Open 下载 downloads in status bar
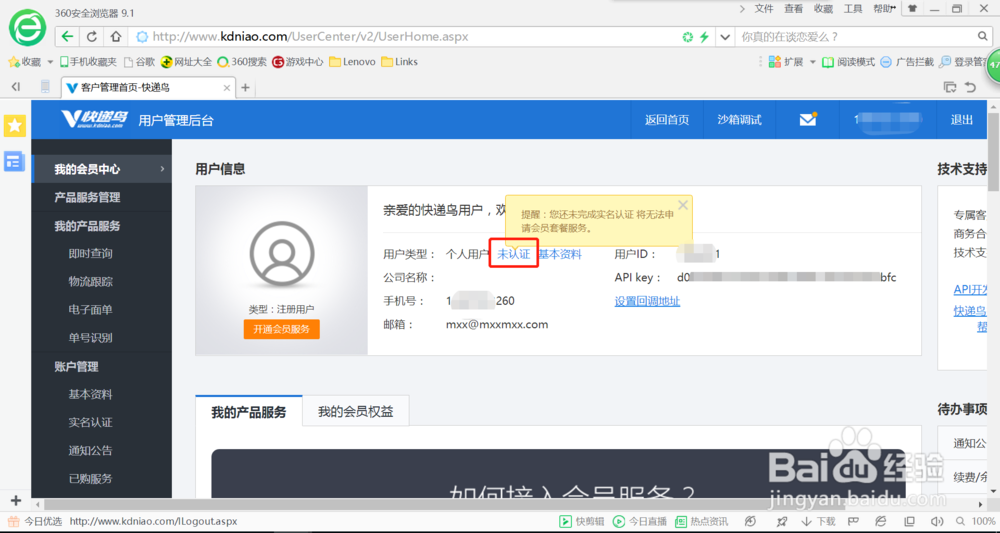Screen dimensions: 1000x533 click(x=818, y=522)
